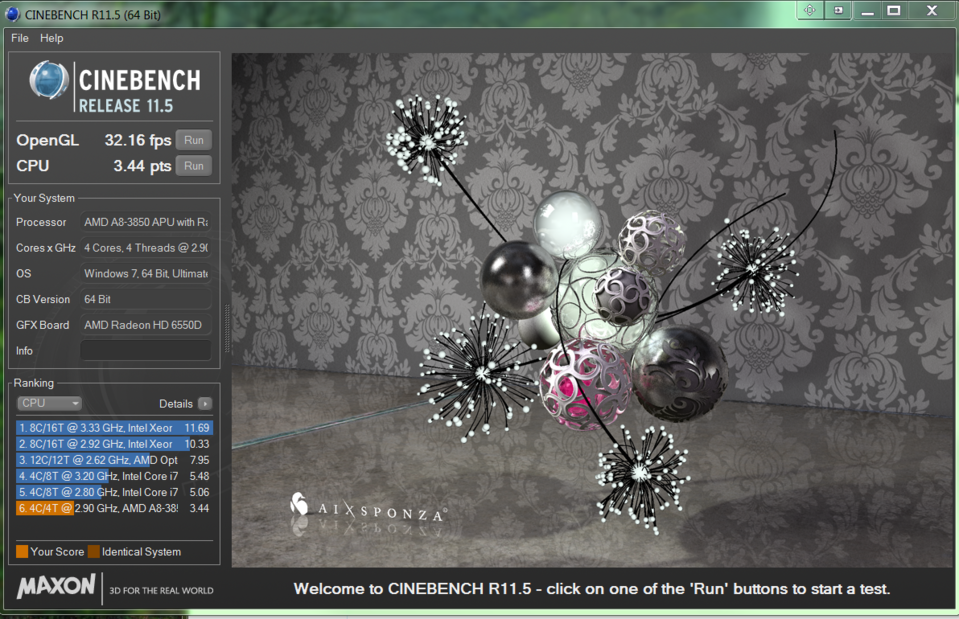Click the Welcome to CINEBENCH status message
Image resolution: width=959 pixels, height=619 pixels.
(591, 589)
